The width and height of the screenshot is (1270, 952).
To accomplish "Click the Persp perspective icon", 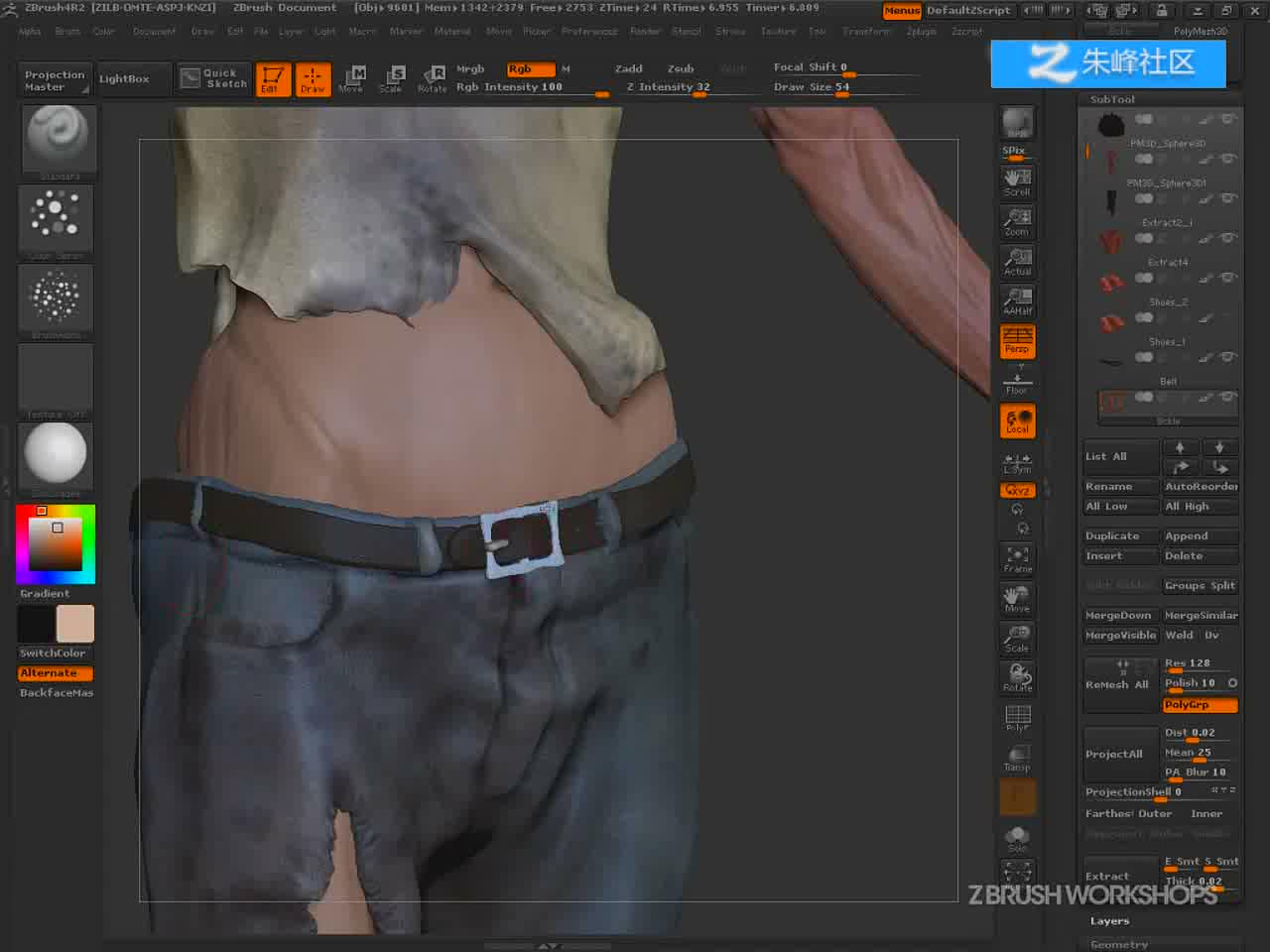I will (1017, 341).
